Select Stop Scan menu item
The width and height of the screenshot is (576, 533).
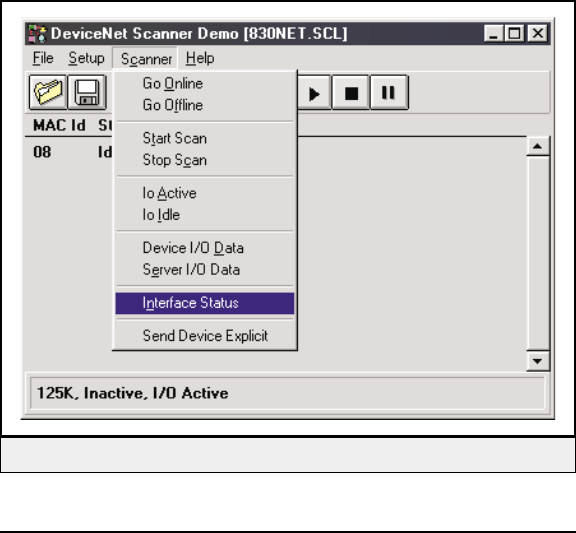click(205, 160)
